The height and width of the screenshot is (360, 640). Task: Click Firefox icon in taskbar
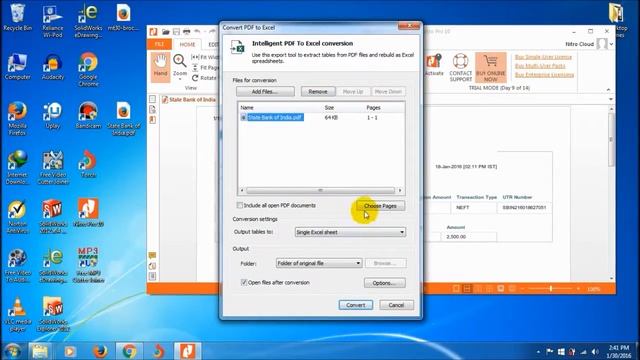pyautogui.click(x=100, y=351)
